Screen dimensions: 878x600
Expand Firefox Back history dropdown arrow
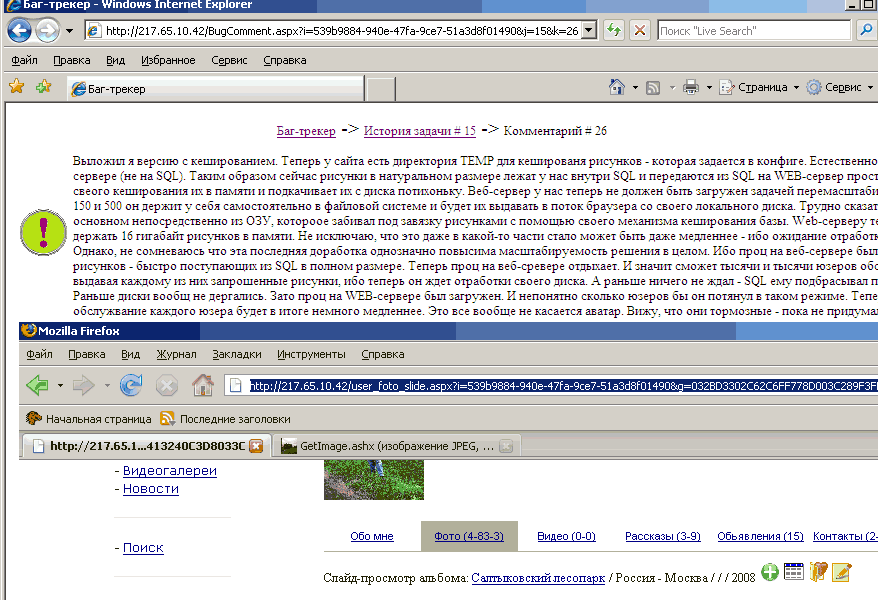click(60, 386)
